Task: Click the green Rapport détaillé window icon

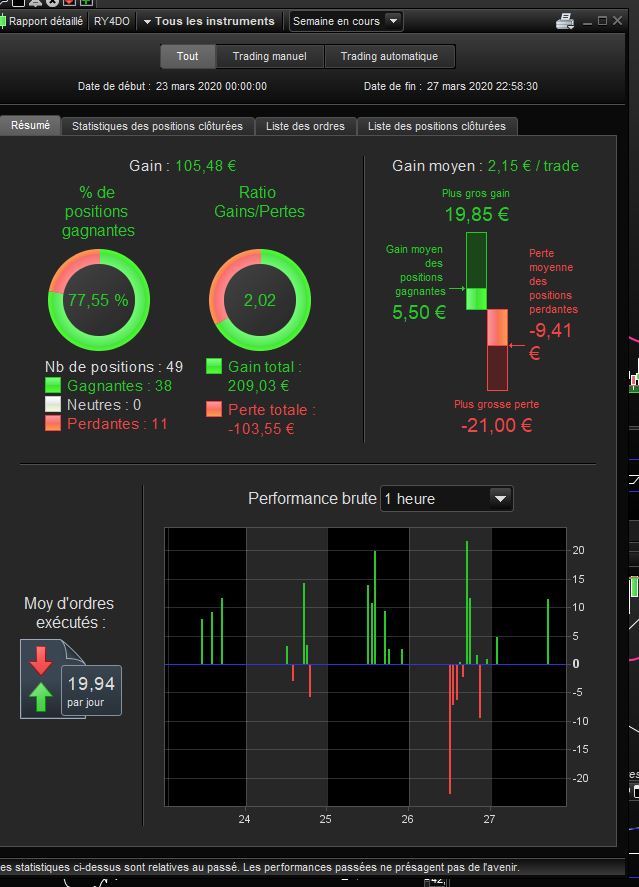Action: pos(3,21)
